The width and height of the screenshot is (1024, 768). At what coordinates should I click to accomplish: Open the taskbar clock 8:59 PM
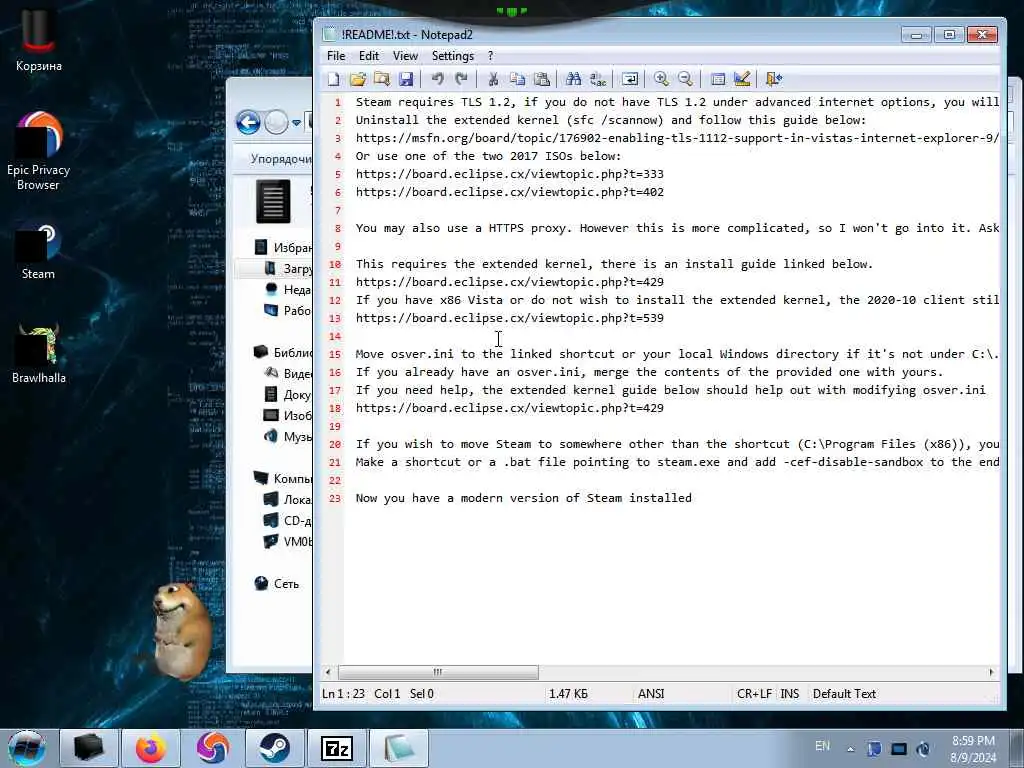tap(973, 749)
